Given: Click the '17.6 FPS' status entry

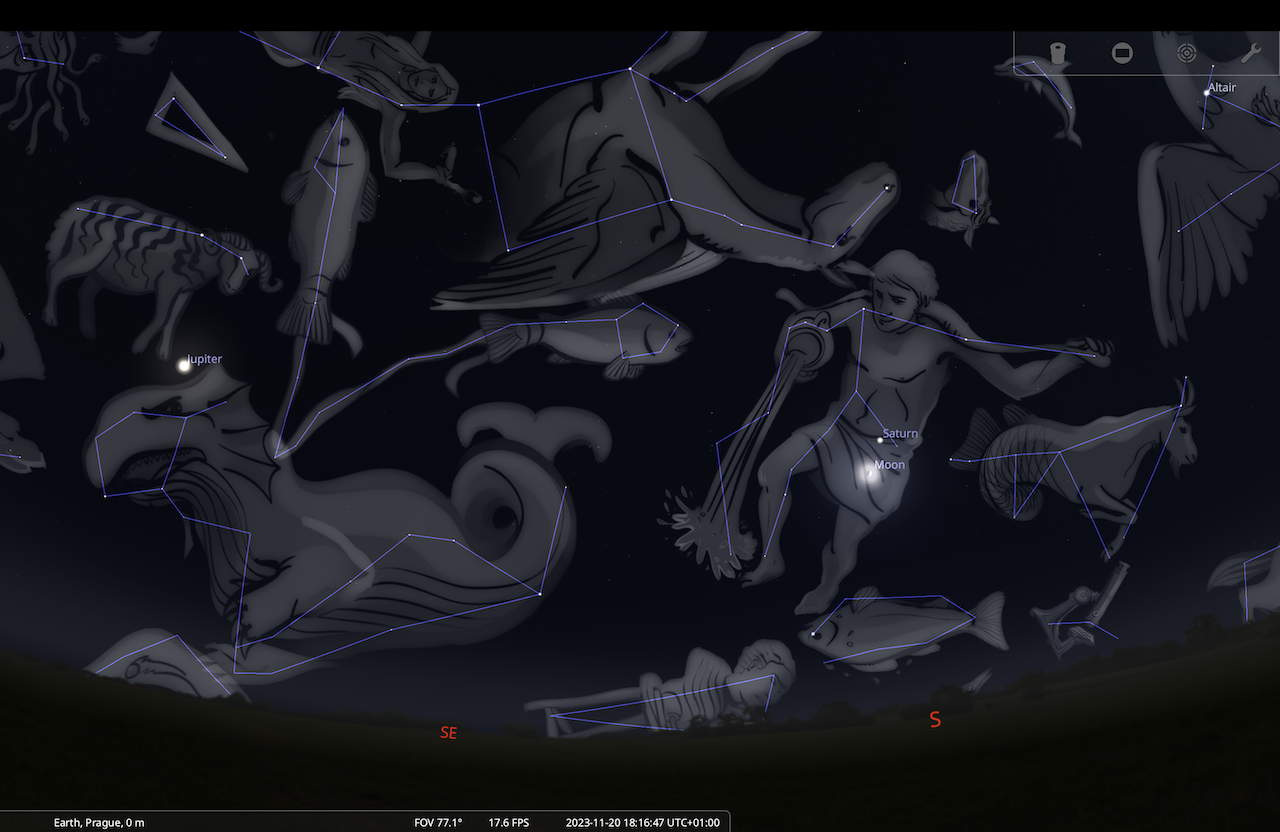Looking at the screenshot, I should (x=508, y=822).
